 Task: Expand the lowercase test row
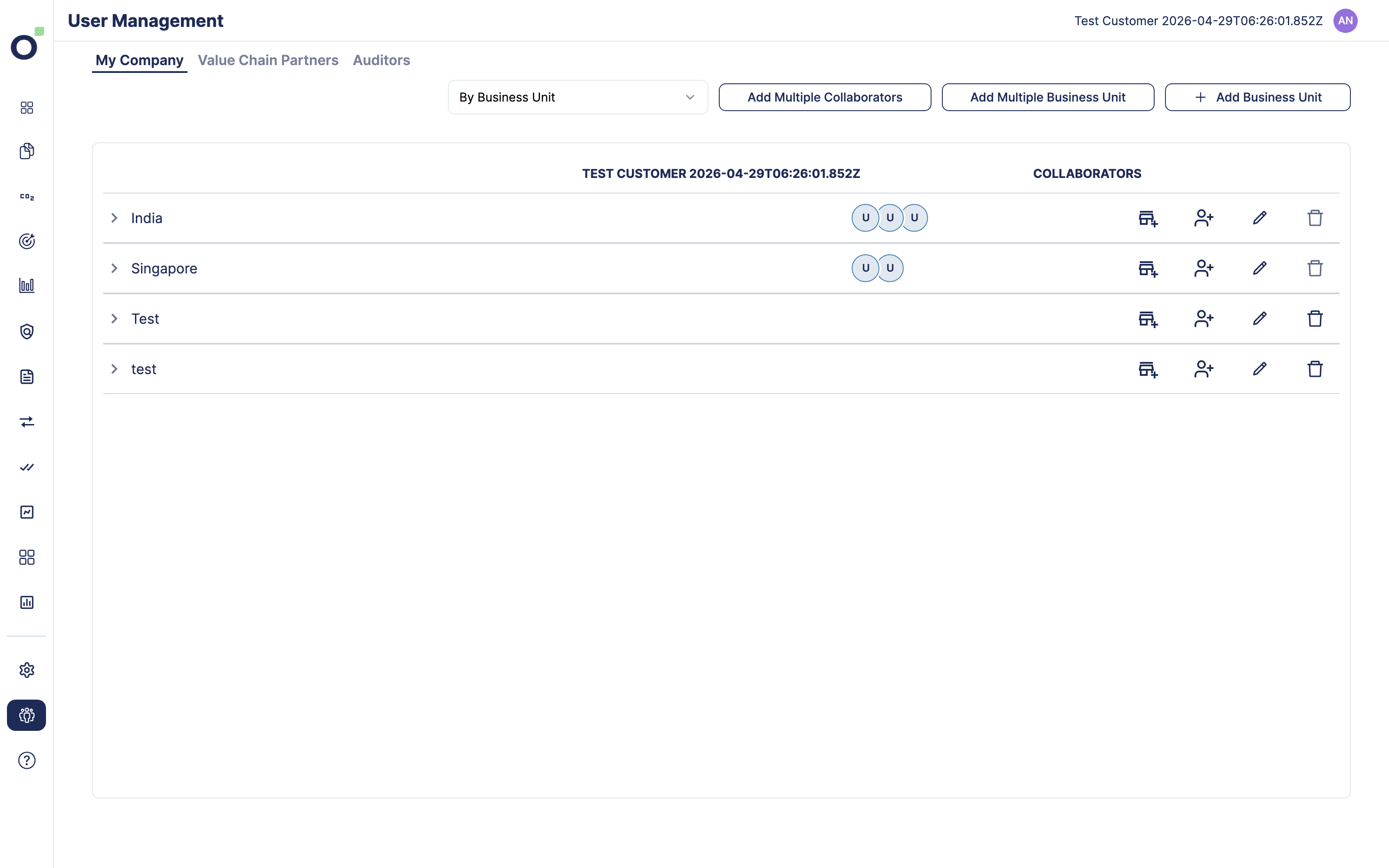[114, 369]
